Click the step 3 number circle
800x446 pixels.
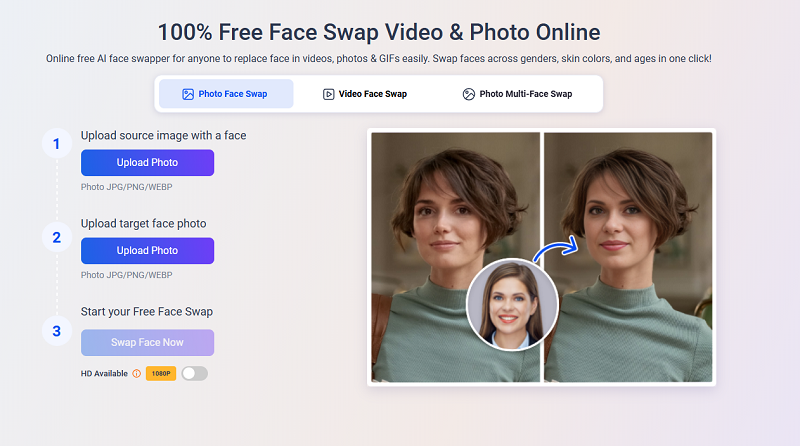pos(56,331)
